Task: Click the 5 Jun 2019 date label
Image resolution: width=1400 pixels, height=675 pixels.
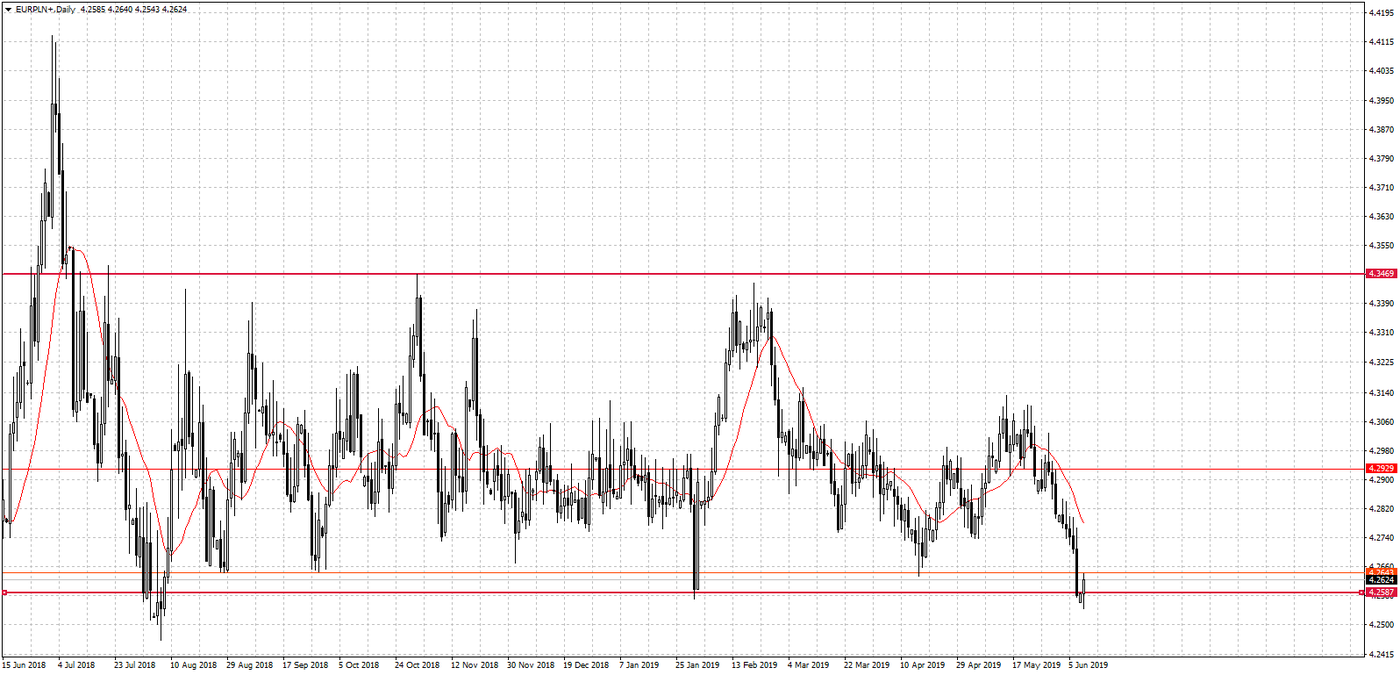Action: (1088, 664)
